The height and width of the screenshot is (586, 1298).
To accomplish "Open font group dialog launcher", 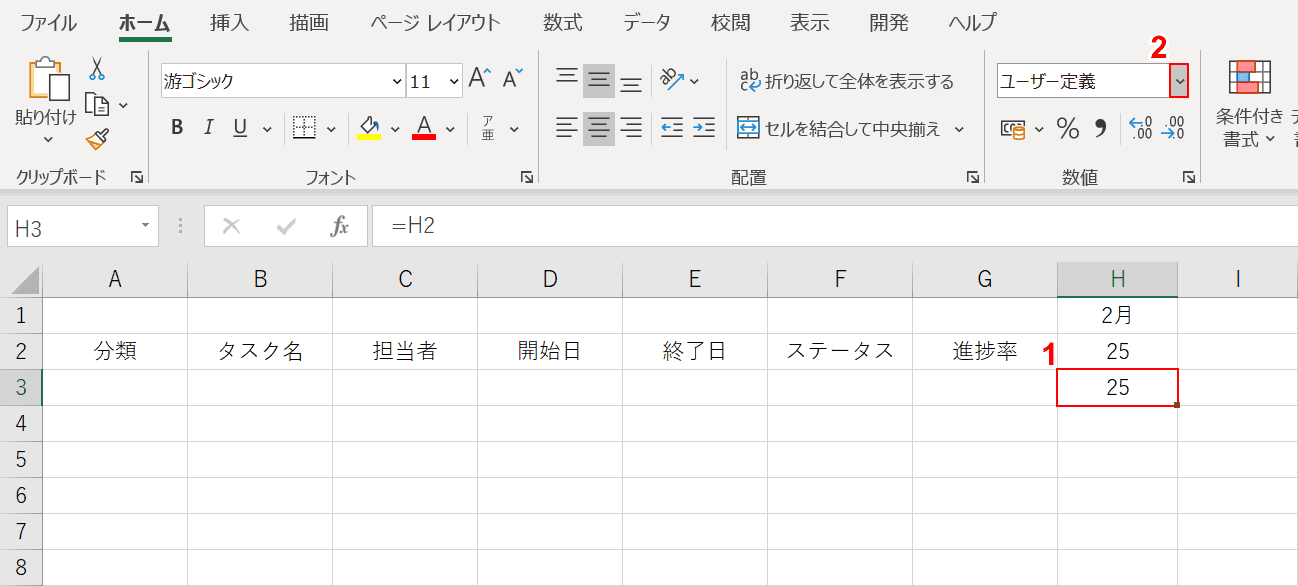I will pos(527,177).
